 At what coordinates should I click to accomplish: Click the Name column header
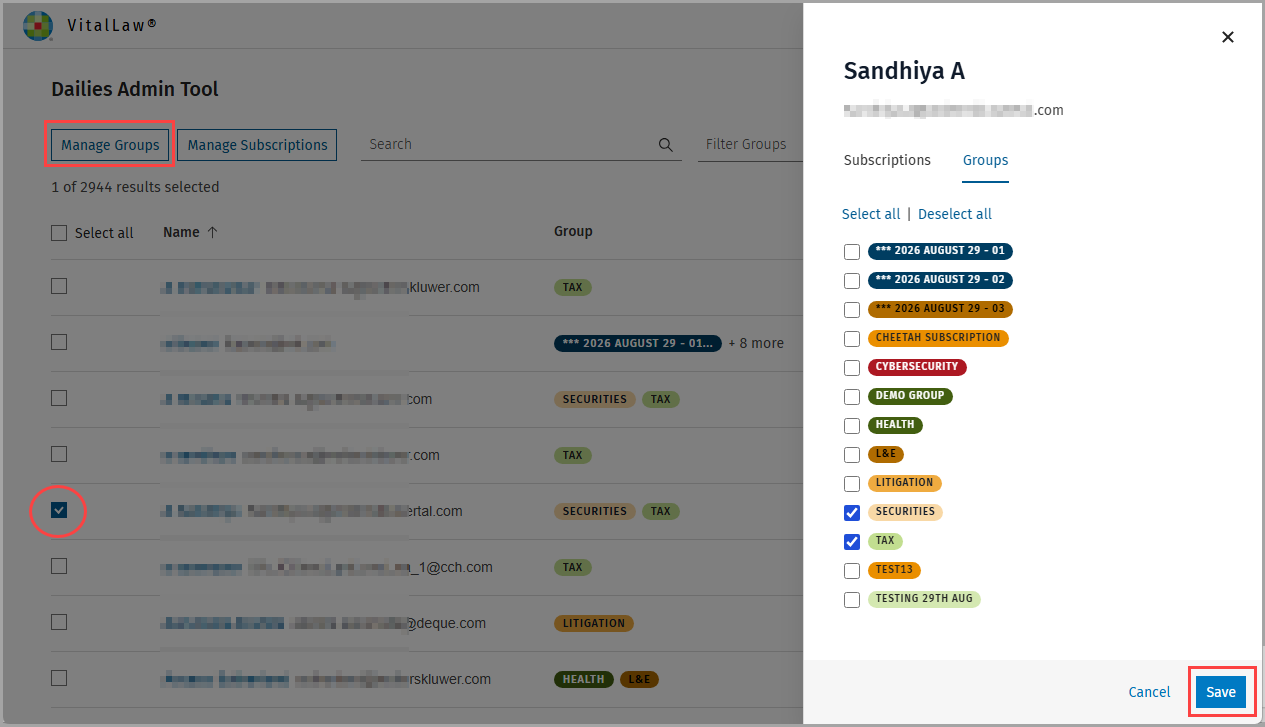click(x=181, y=232)
